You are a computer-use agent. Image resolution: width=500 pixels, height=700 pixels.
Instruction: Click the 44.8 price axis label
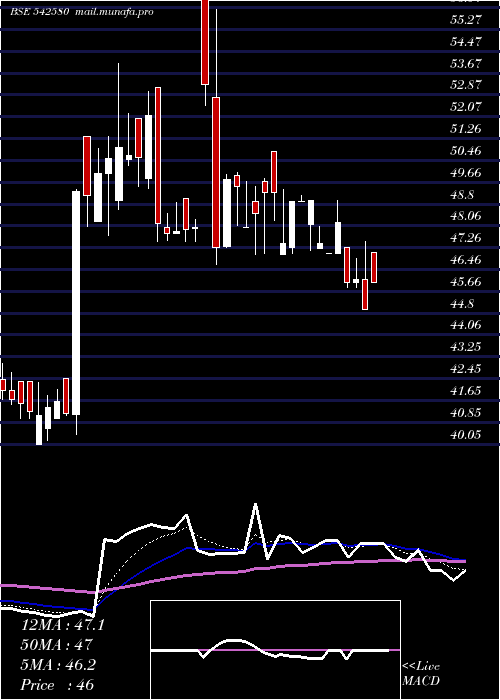point(463,303)
